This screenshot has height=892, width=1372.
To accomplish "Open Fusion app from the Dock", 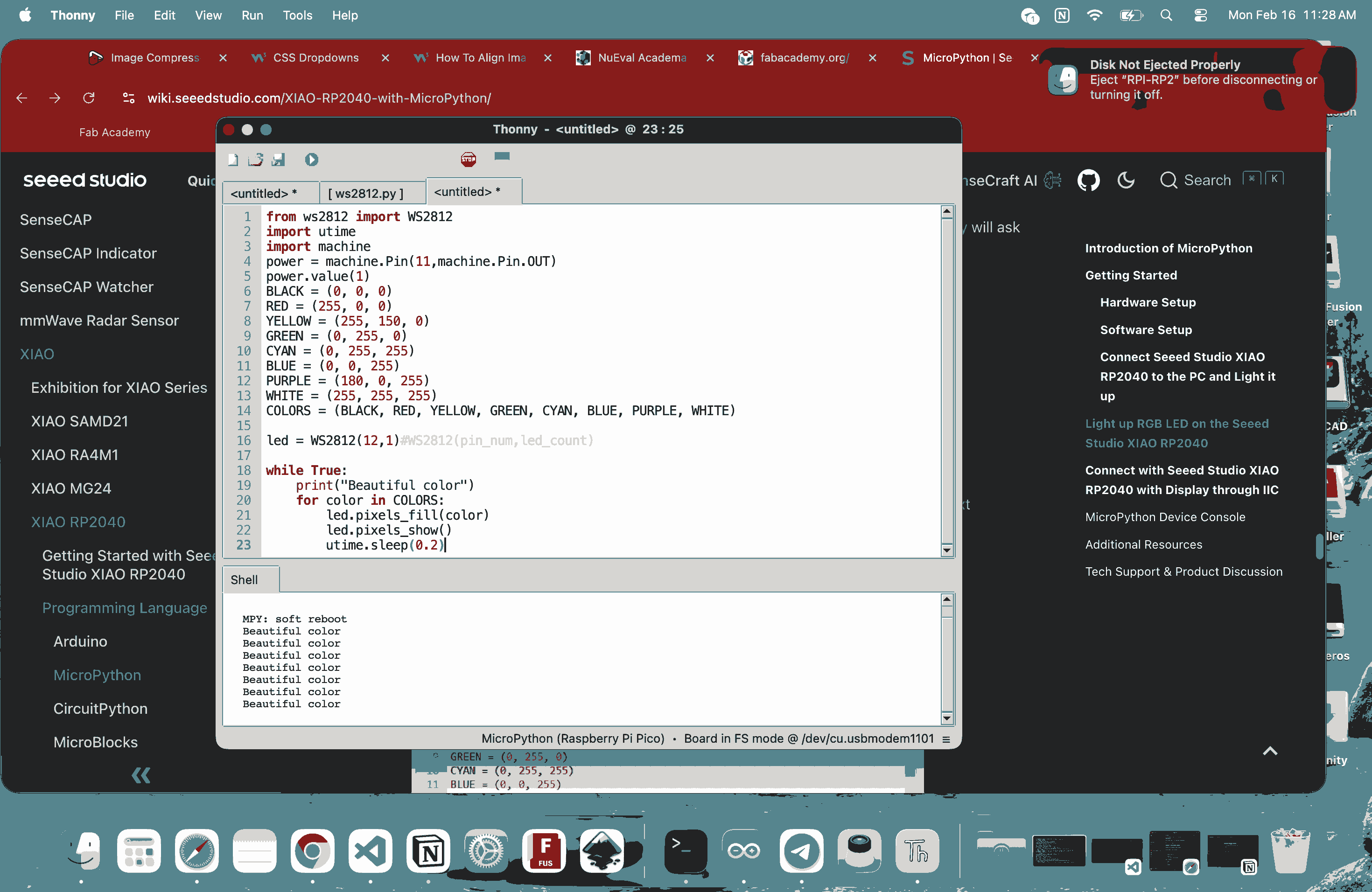I will coord(544,850).
